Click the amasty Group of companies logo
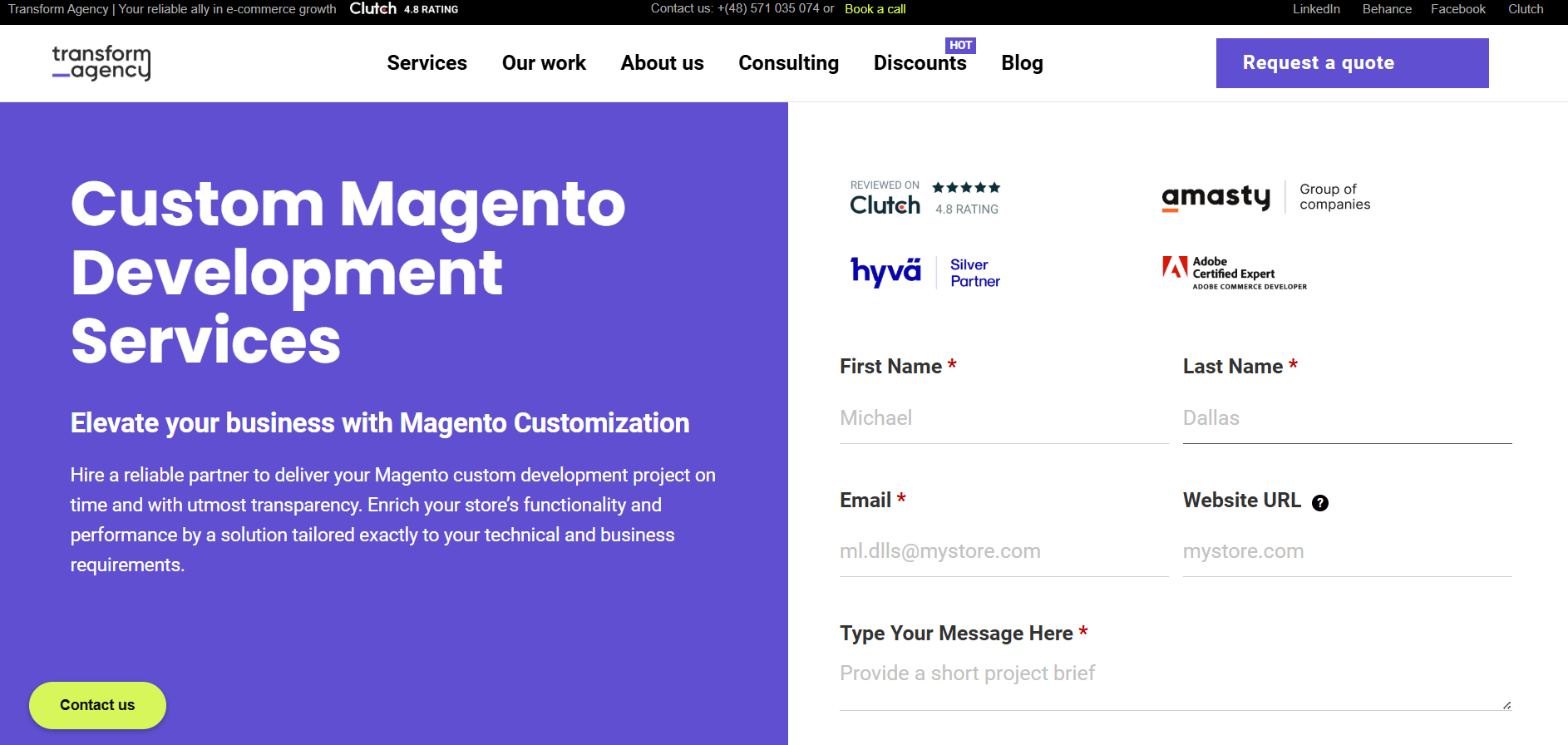Viewport: 1568px width, 745px height. point(1266,197)
